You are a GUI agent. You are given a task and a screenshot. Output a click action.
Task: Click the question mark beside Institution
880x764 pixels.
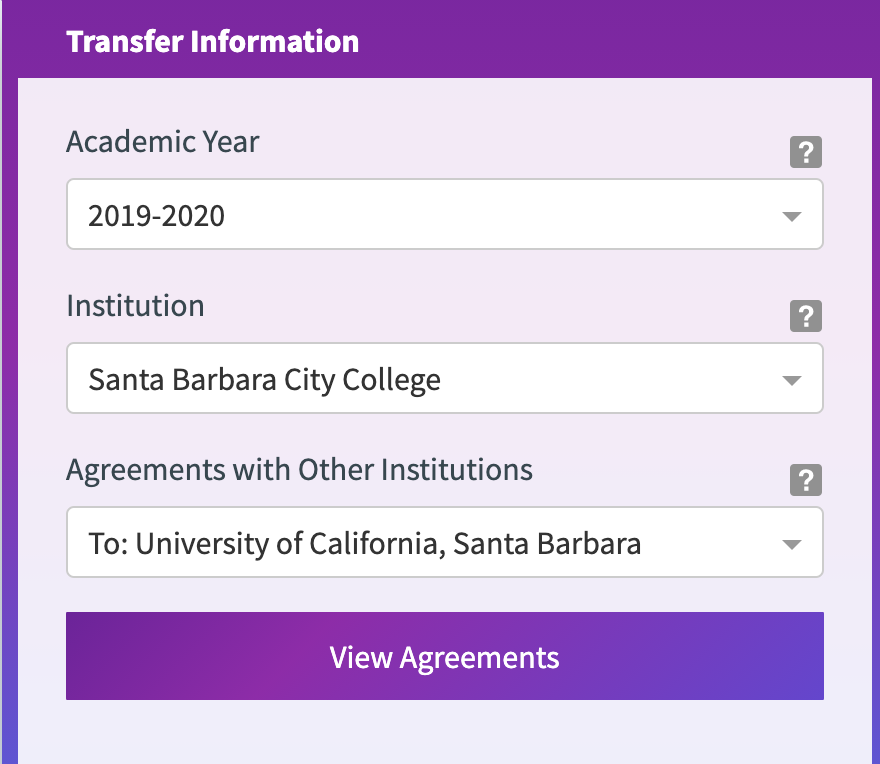806,316
